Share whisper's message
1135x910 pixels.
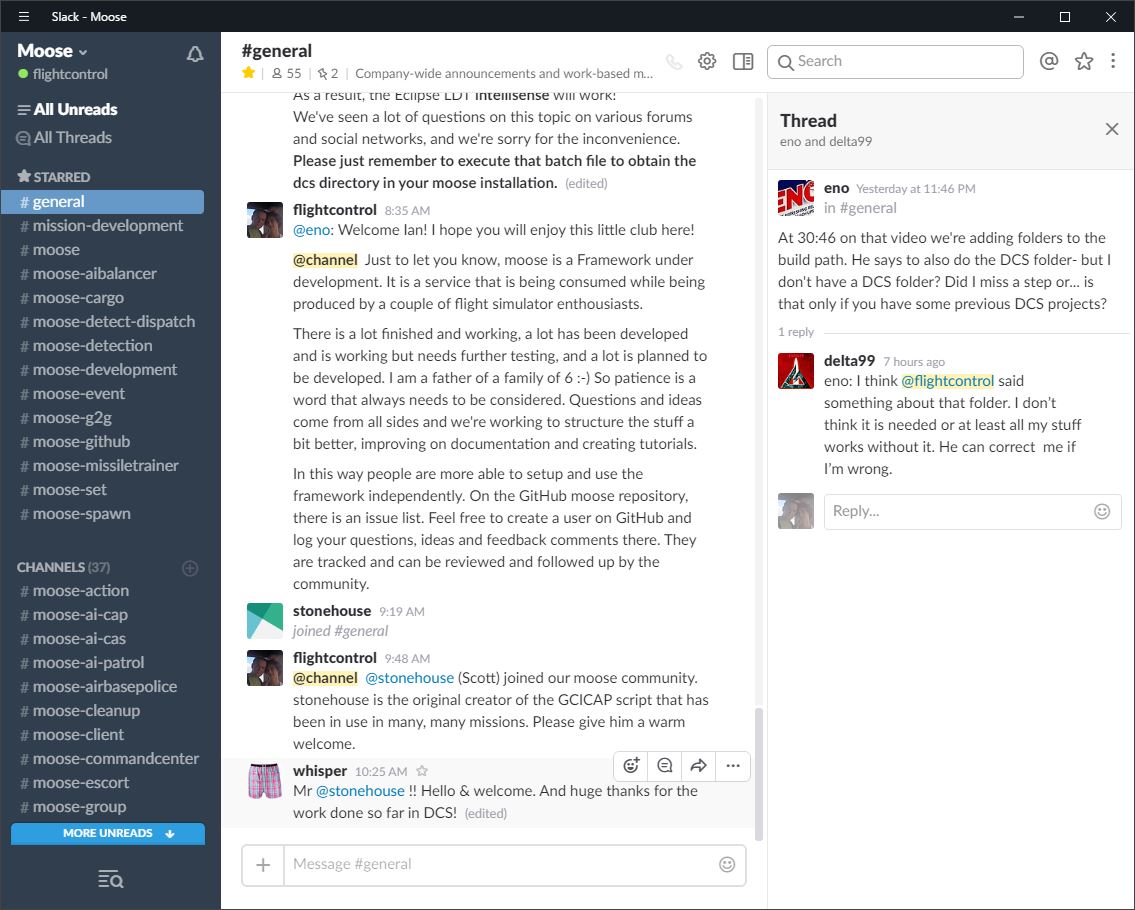(699, 765)
